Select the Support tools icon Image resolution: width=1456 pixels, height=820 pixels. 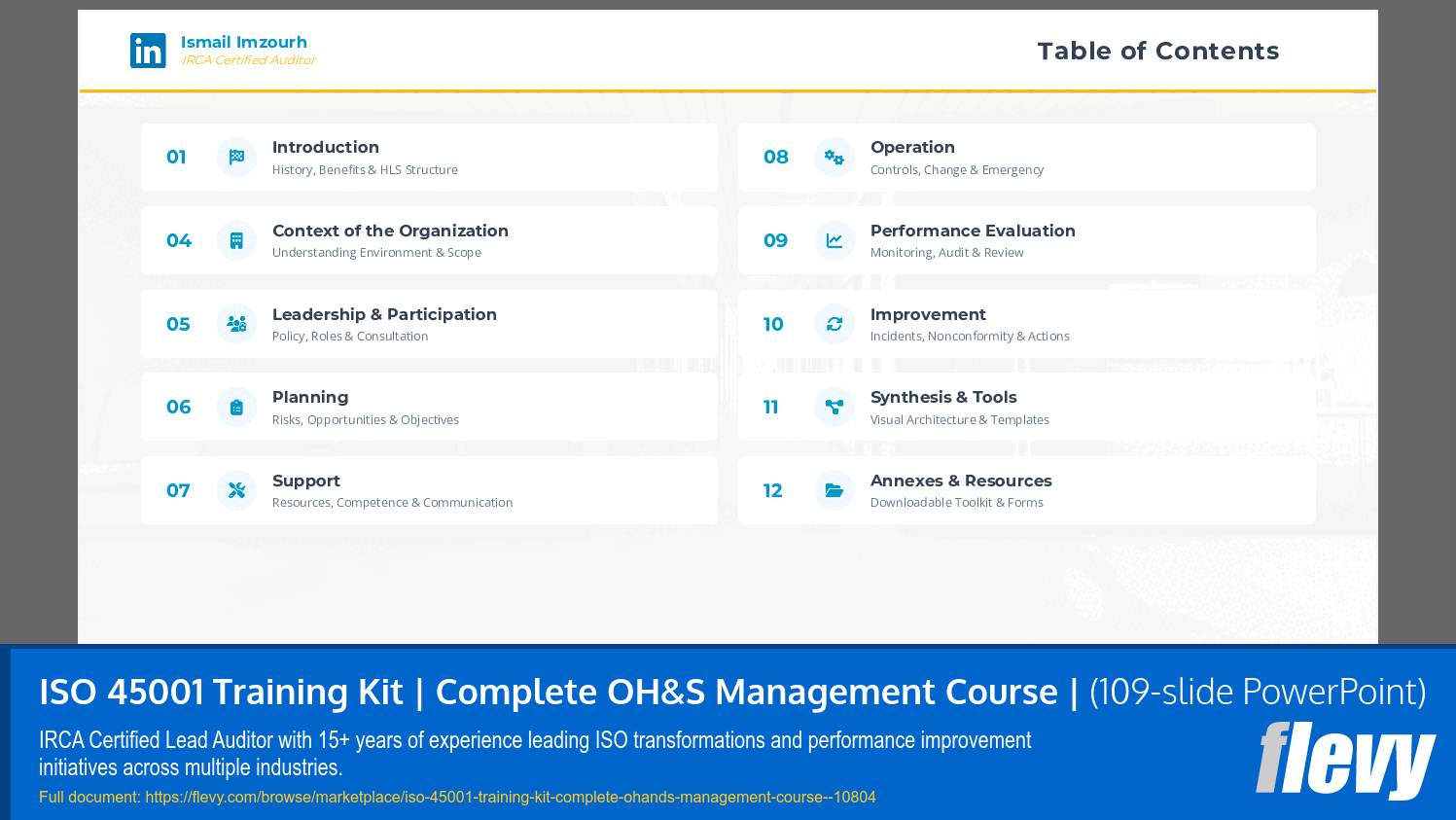pyautogui.click(x=235, y=490)
